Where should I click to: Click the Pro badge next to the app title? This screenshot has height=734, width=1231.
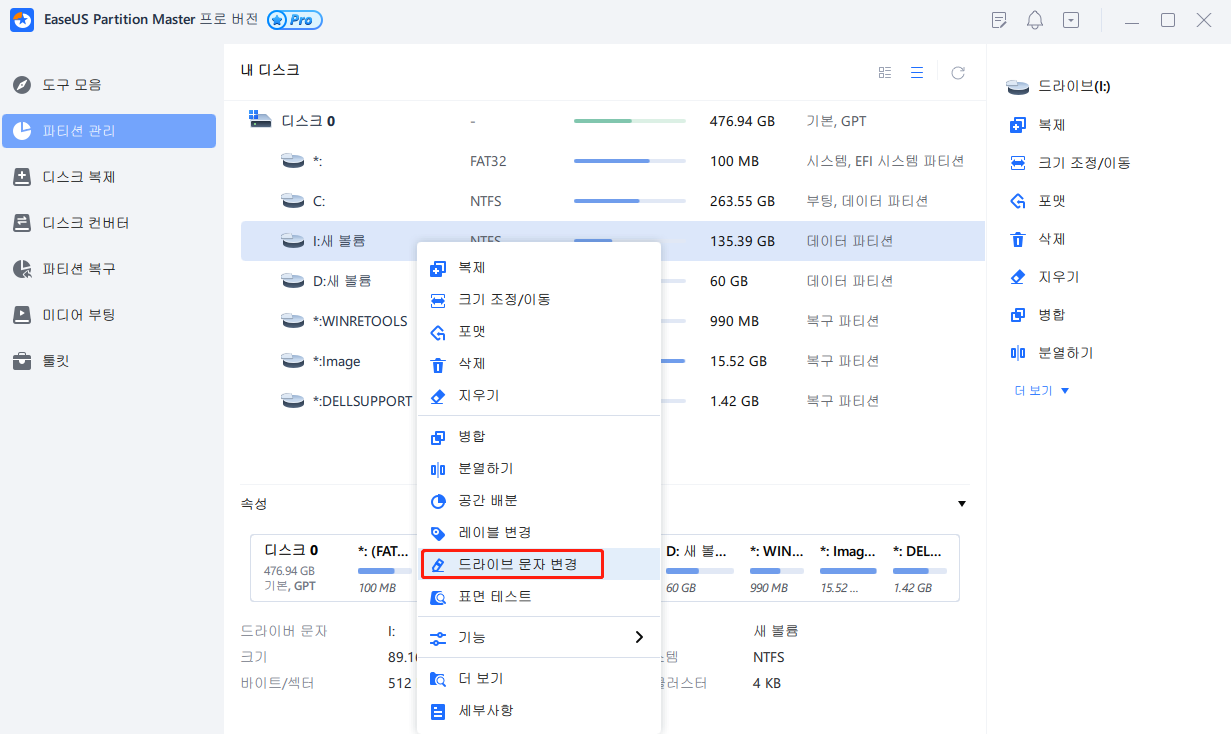[x=294, y=19]
